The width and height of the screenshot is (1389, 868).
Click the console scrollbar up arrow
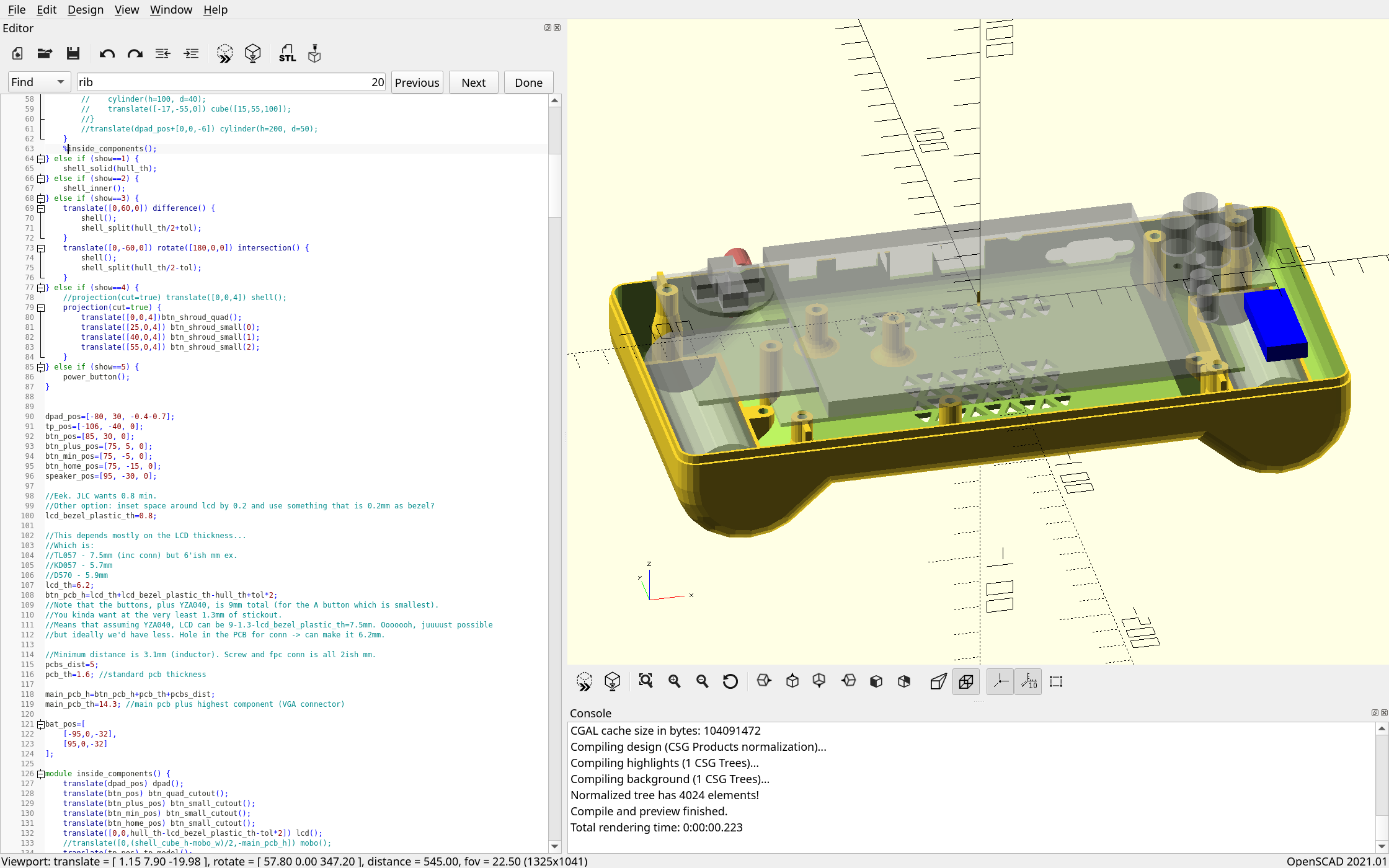pos(1382,728)
